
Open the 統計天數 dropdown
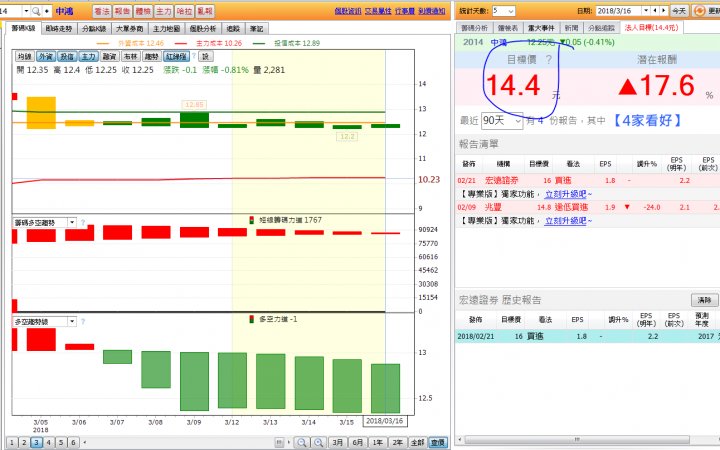504,11
